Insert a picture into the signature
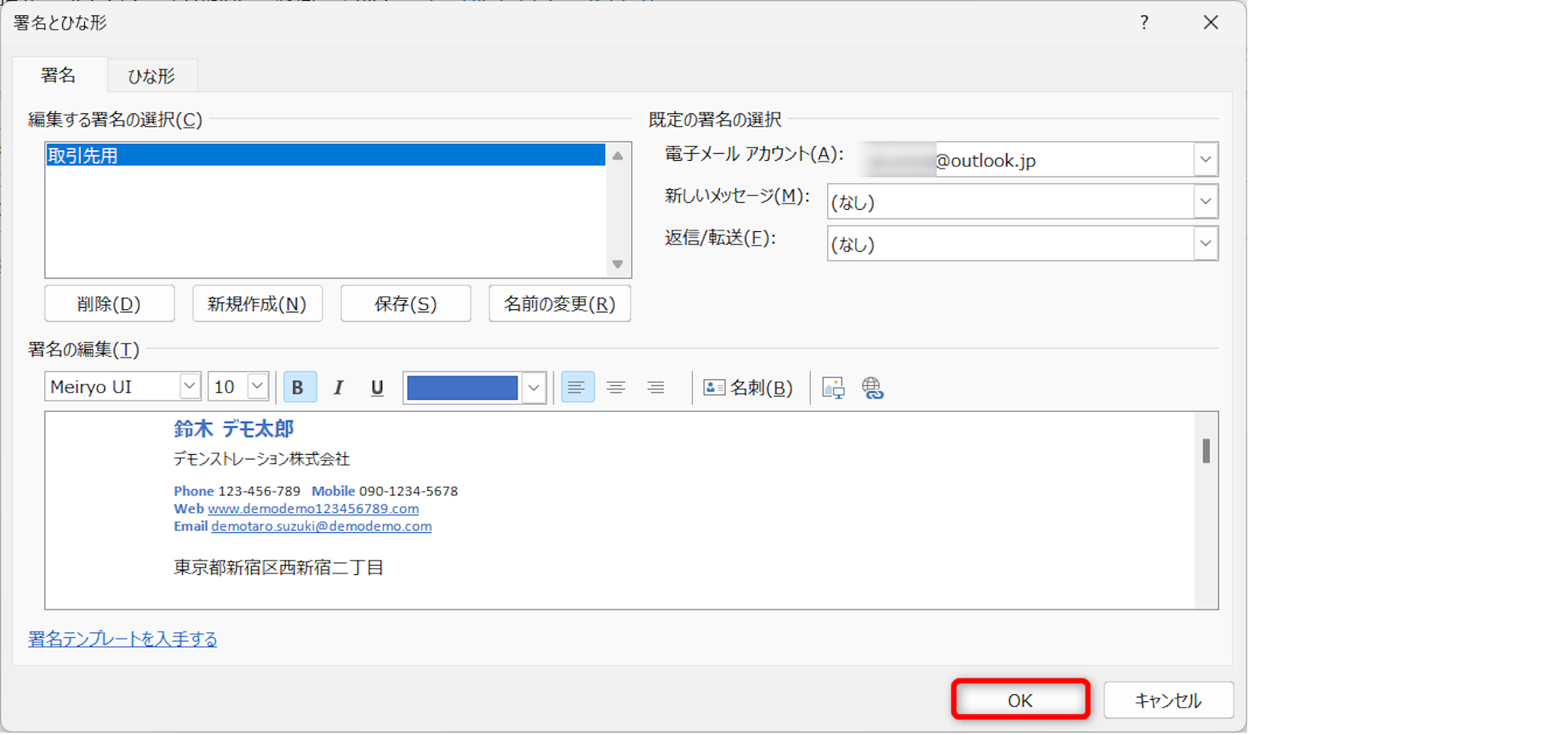Screen dimensions: 1568x735 point(833,387)
